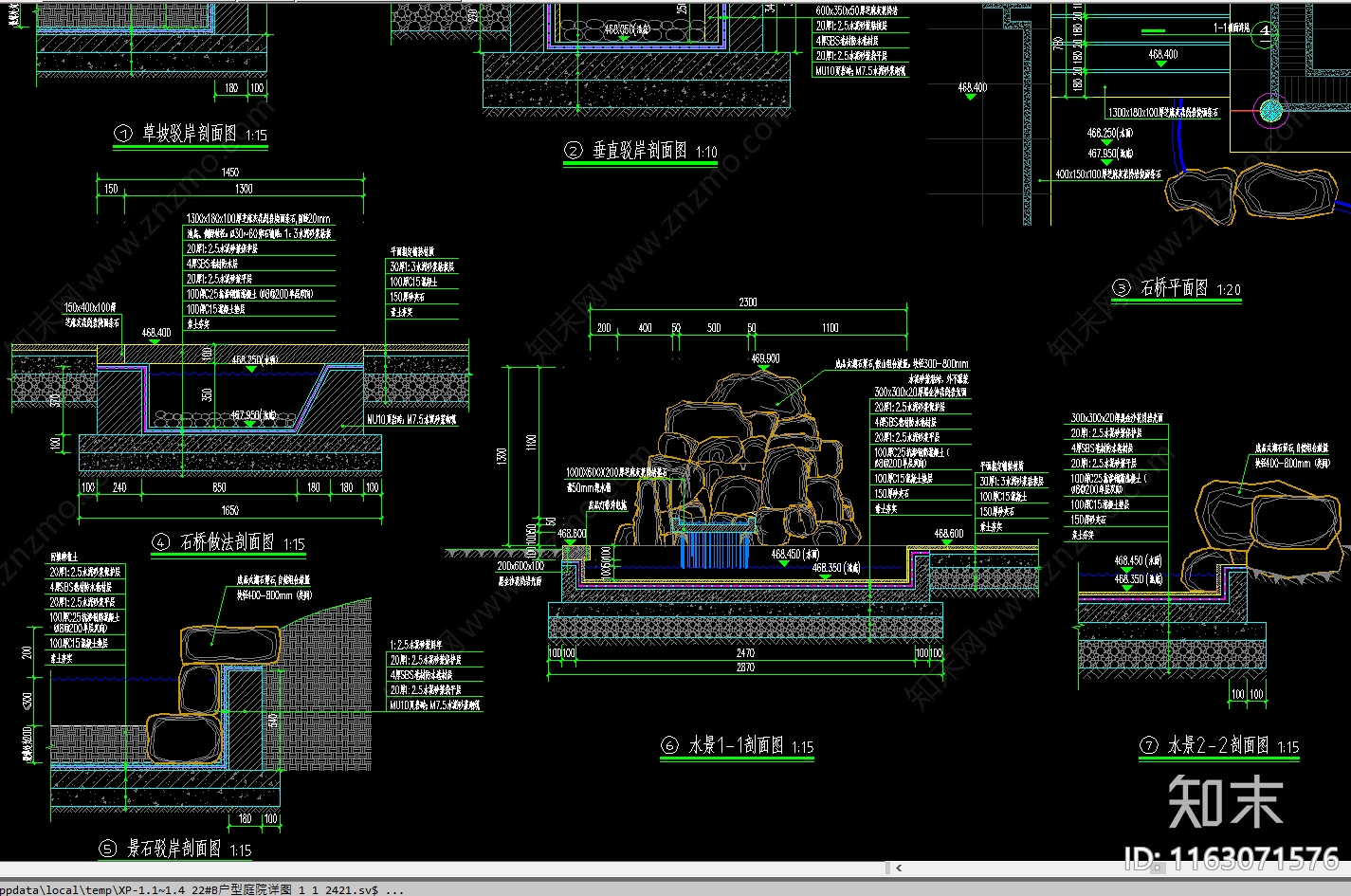Click the command line file path text
Viewport: 1351px width, 896px height.
[203, 889]
